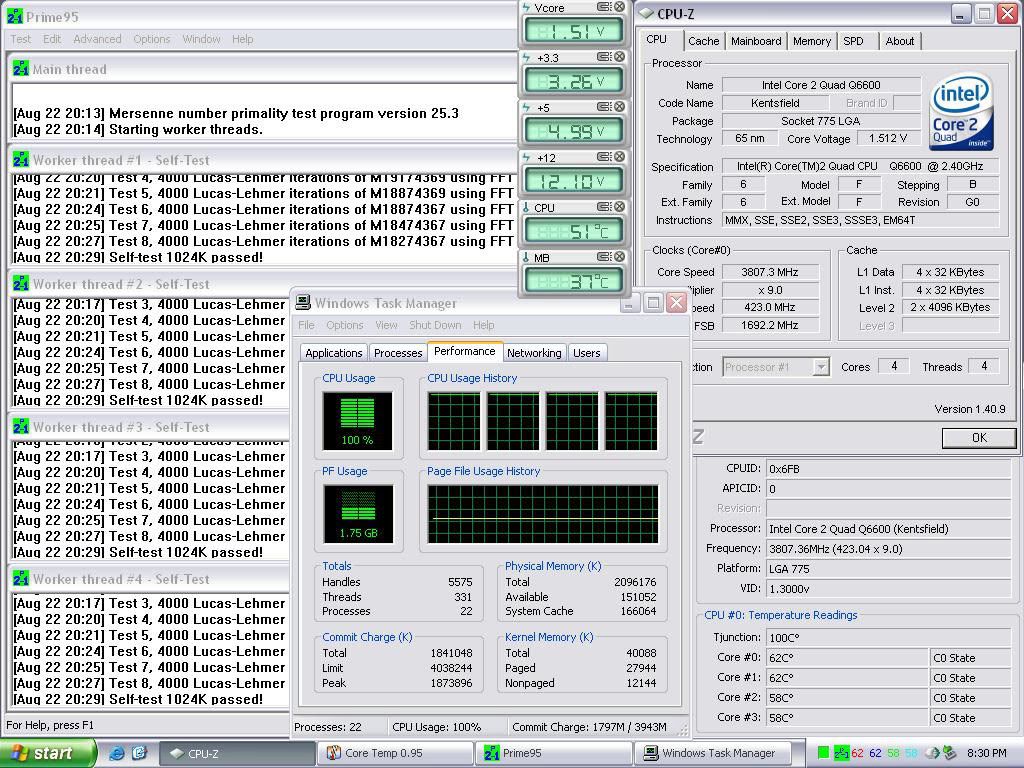Viewport: 1024px width, 768px height.
Task: Click the Core Speed value '3807.3 MHz'
Action: point(770,272)
